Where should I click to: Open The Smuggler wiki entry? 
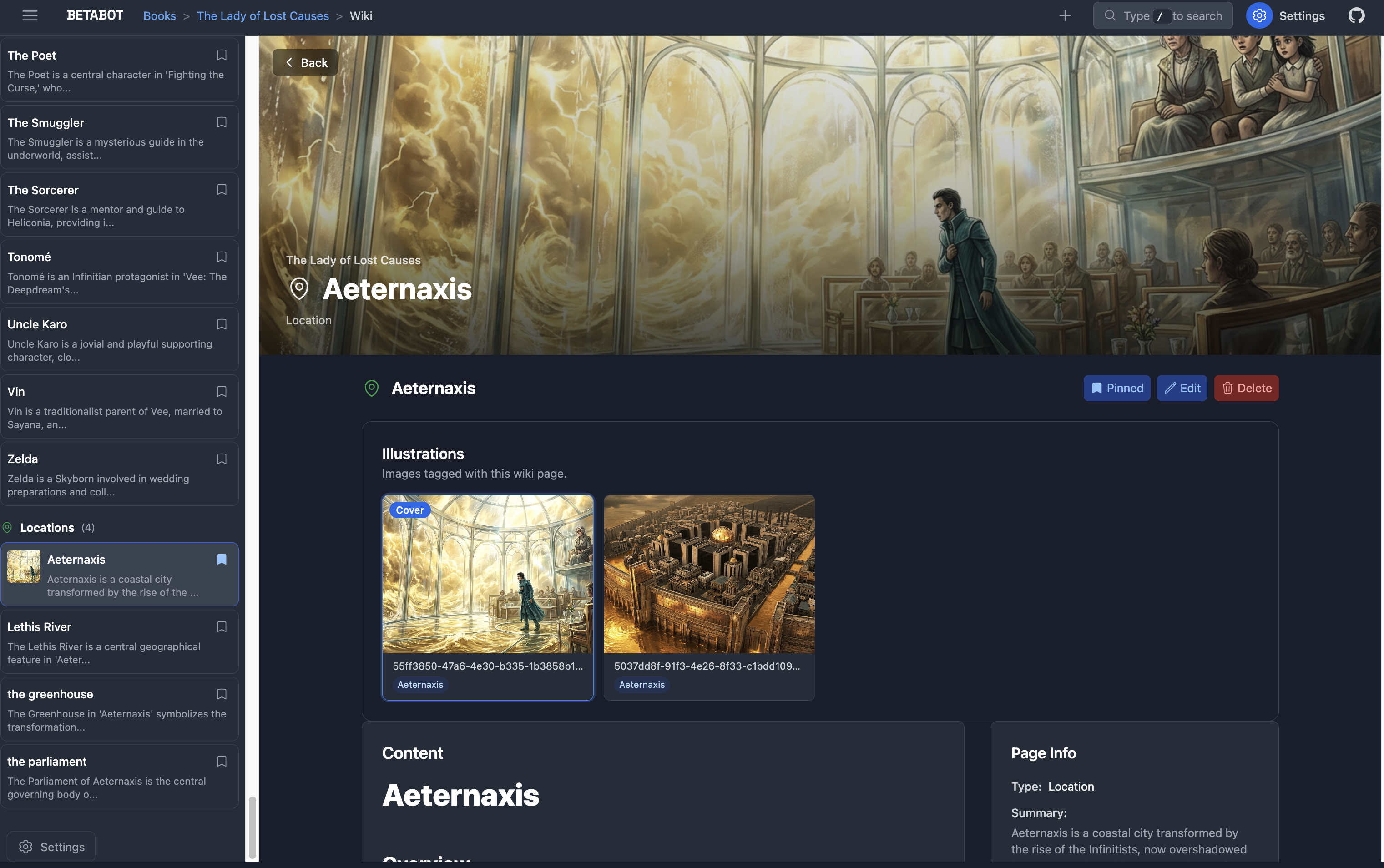(119, 138)
